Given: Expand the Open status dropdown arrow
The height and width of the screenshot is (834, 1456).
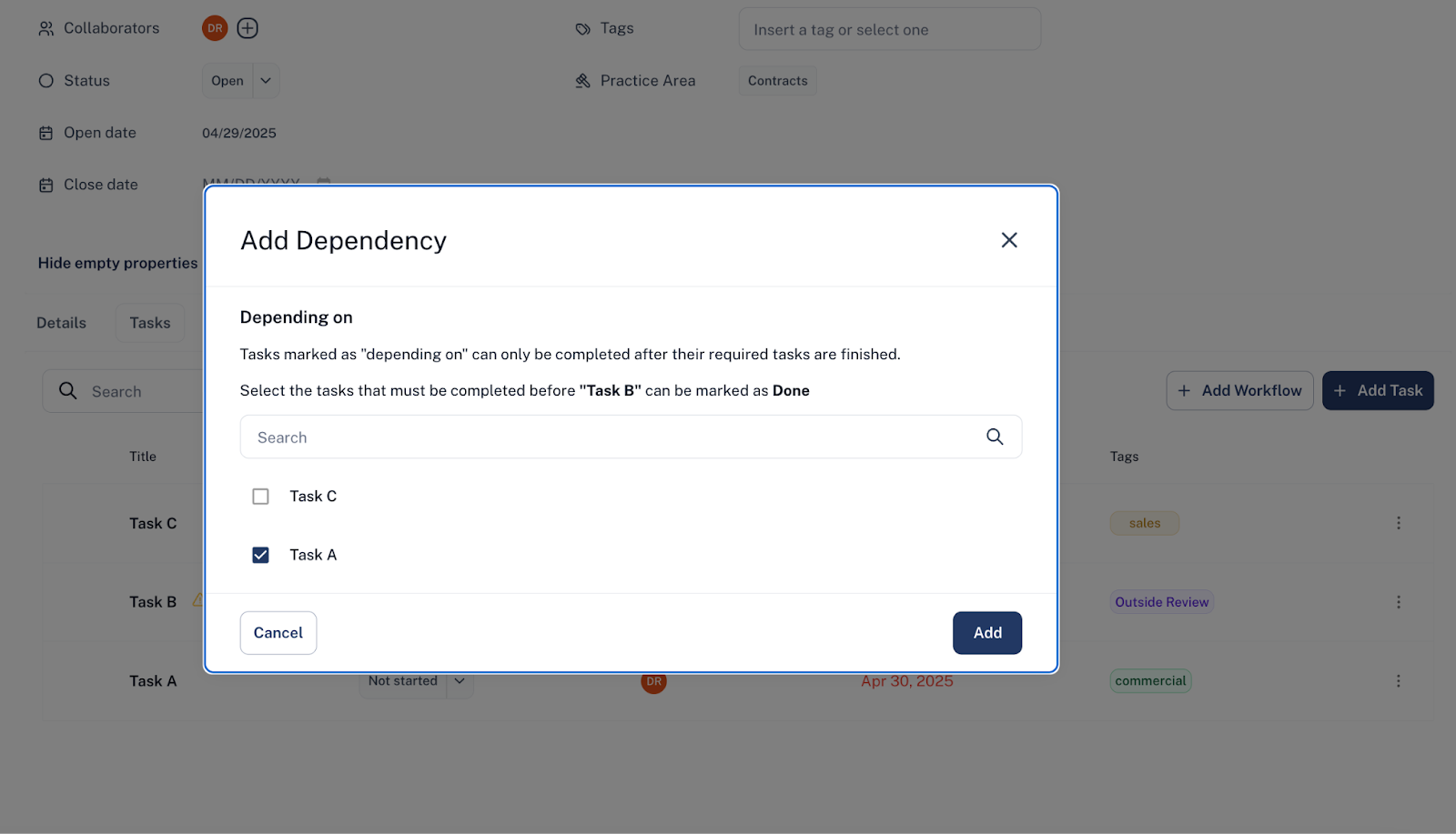Looking at the screenshot, I should click(266, 81).
